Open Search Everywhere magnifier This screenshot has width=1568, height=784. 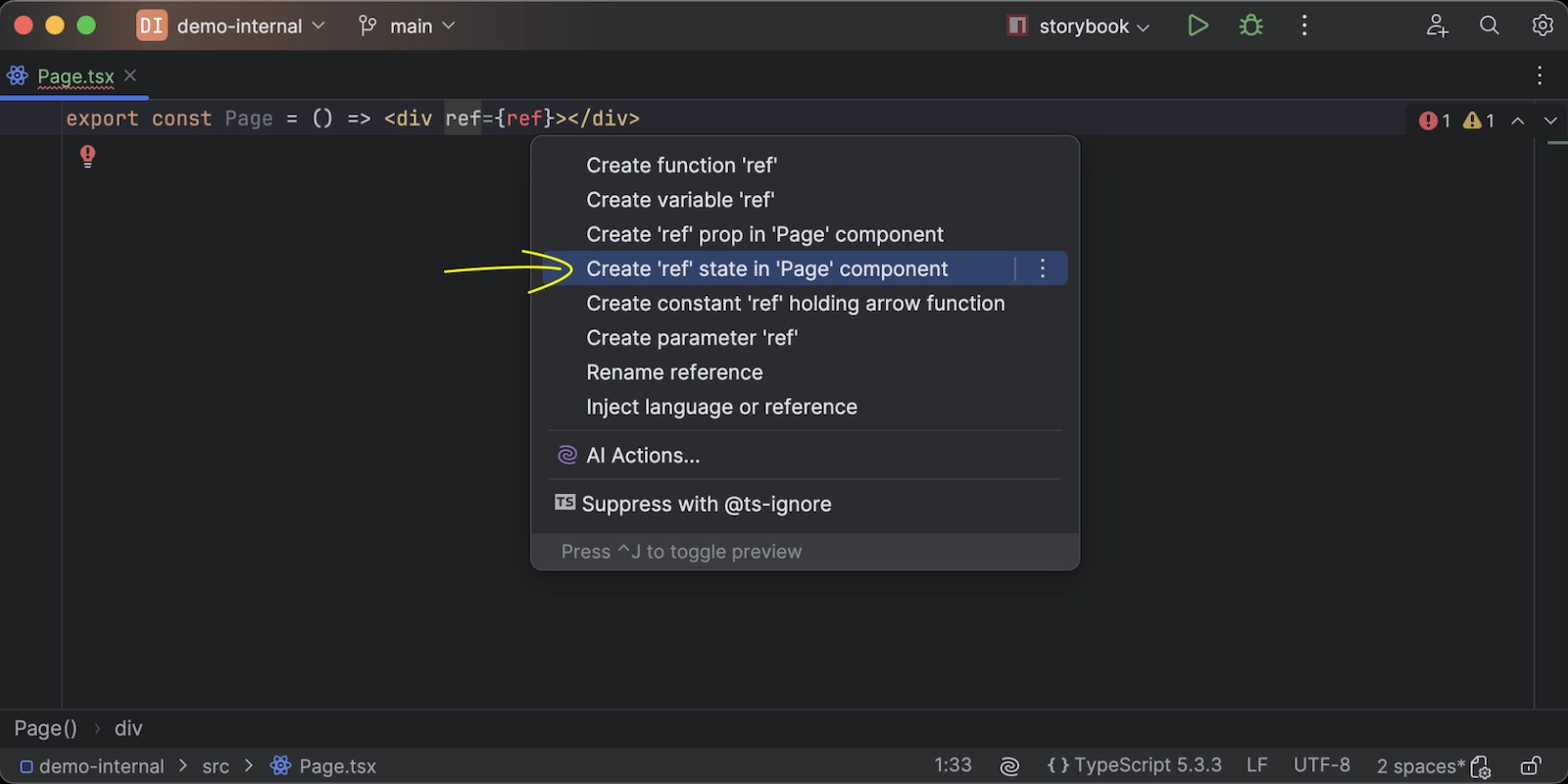1490,25
